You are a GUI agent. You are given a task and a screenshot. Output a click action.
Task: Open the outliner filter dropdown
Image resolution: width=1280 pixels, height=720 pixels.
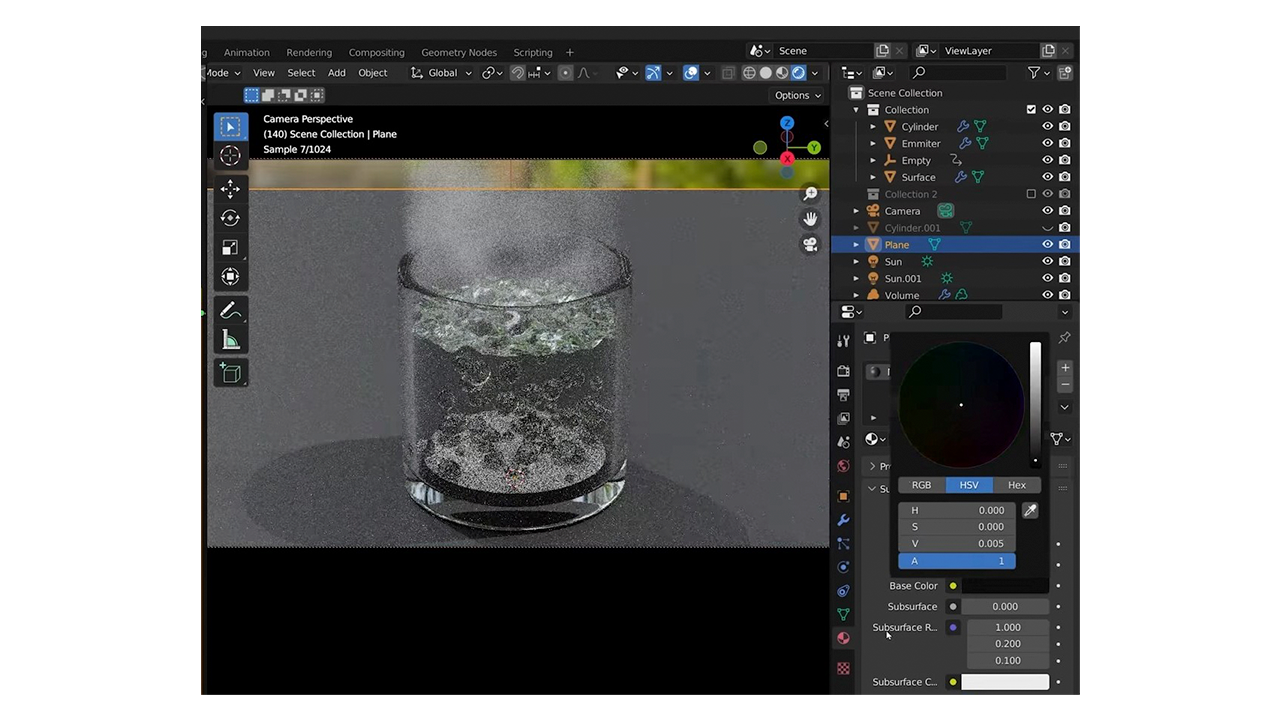1037,72
